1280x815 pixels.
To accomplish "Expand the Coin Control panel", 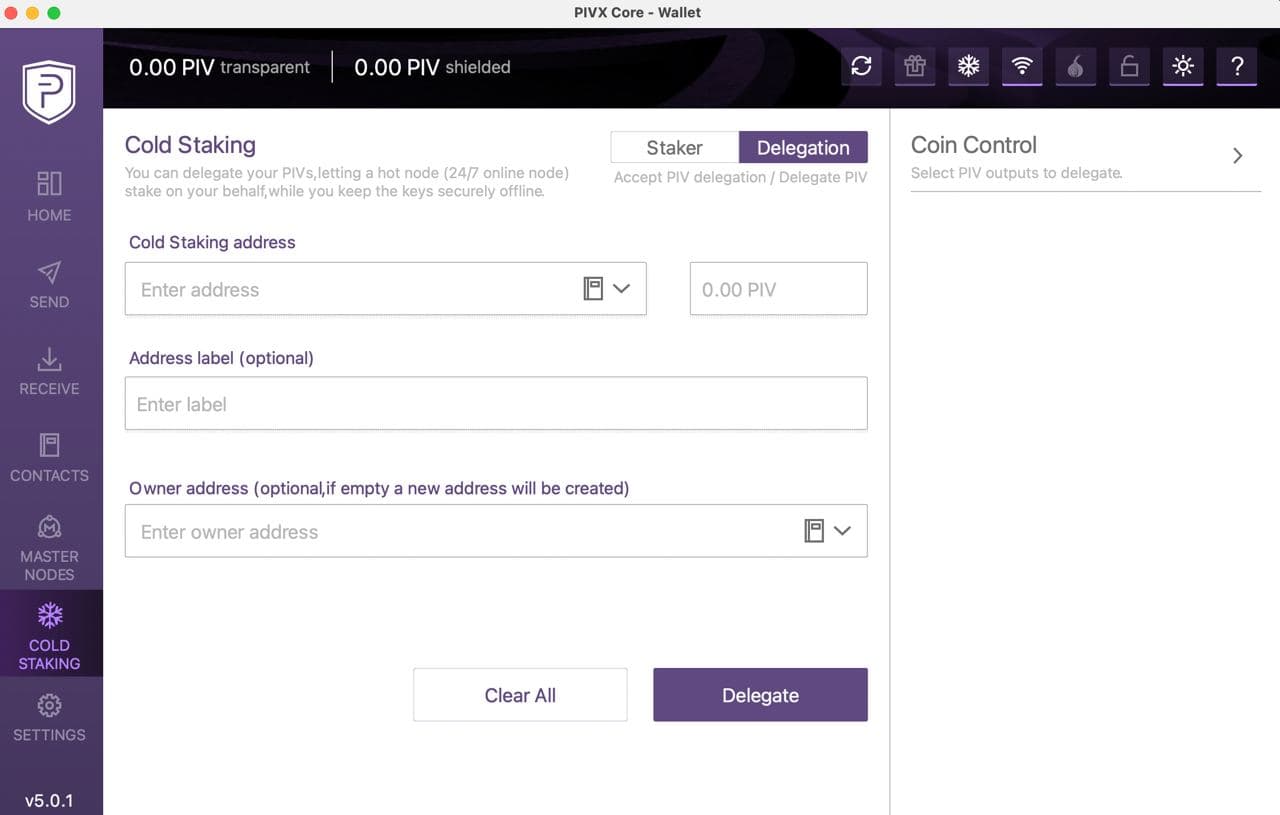I will pos(1238,156).
